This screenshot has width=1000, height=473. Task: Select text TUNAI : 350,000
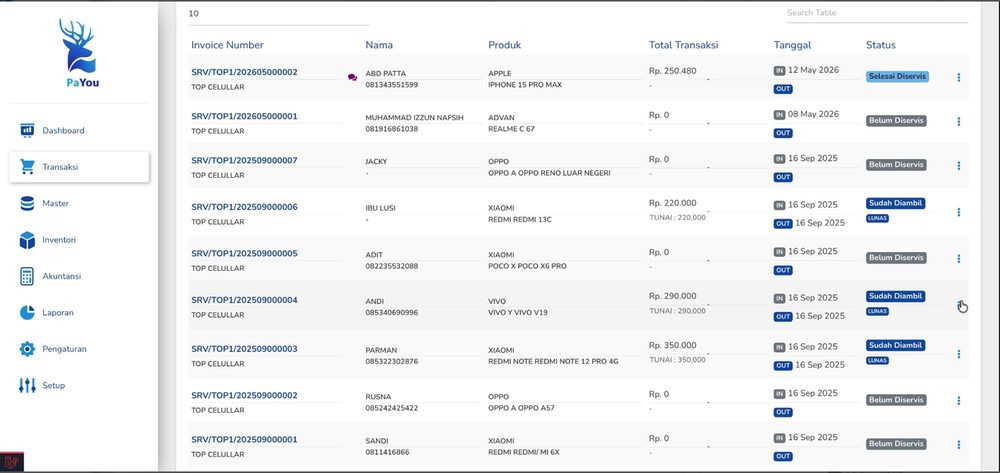677,360
